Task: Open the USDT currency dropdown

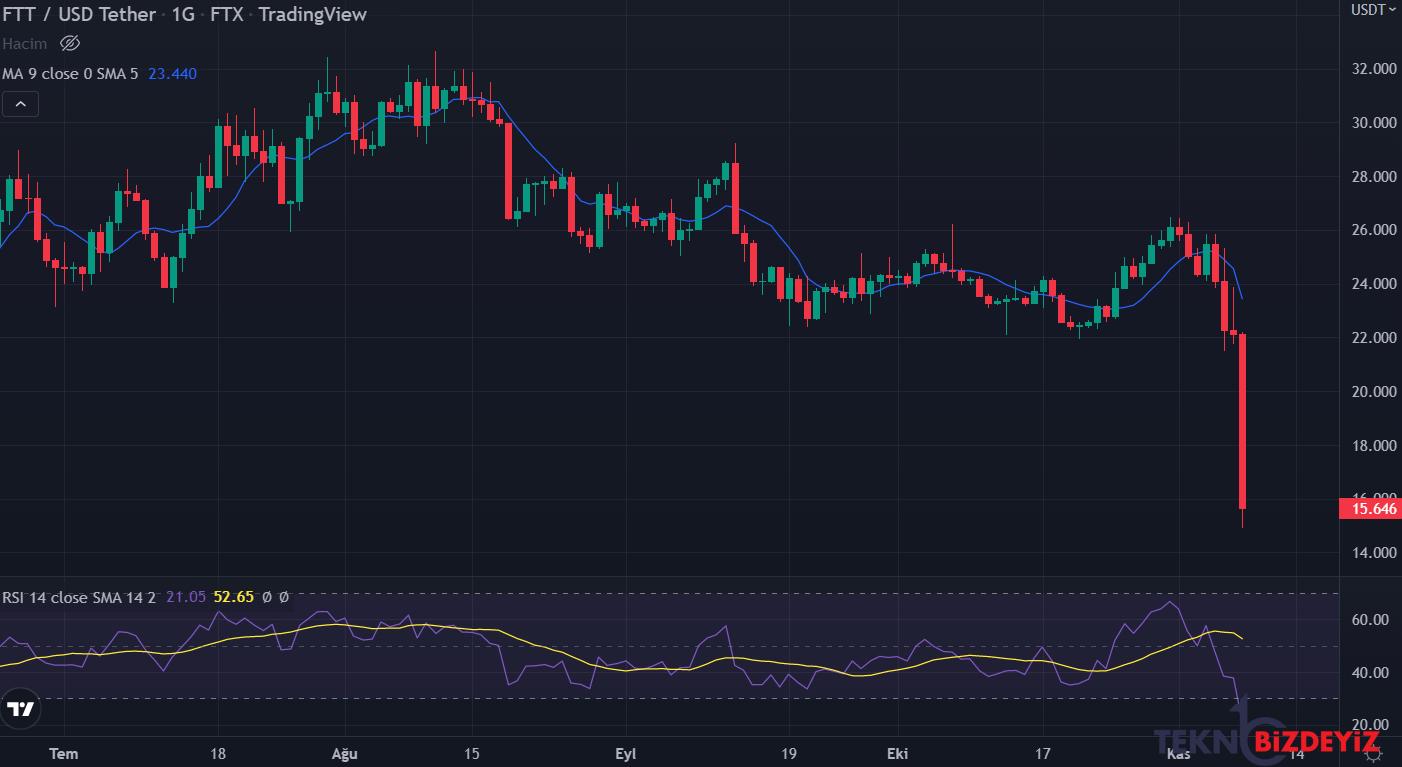Action: coord(1374,10)
